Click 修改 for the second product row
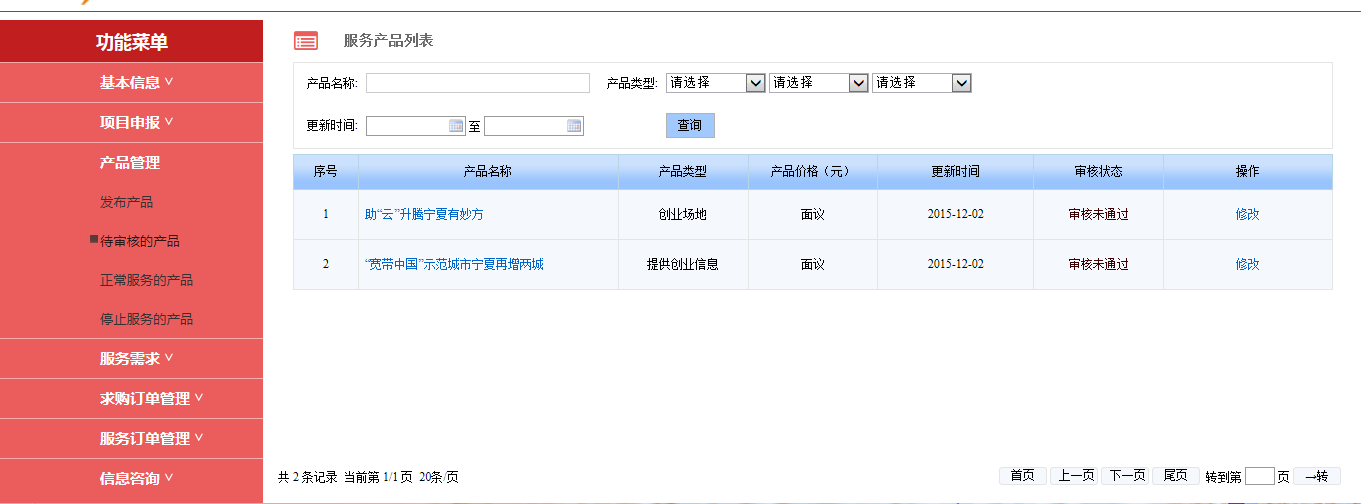The image size is (1361, 504). click(1247, 264)
